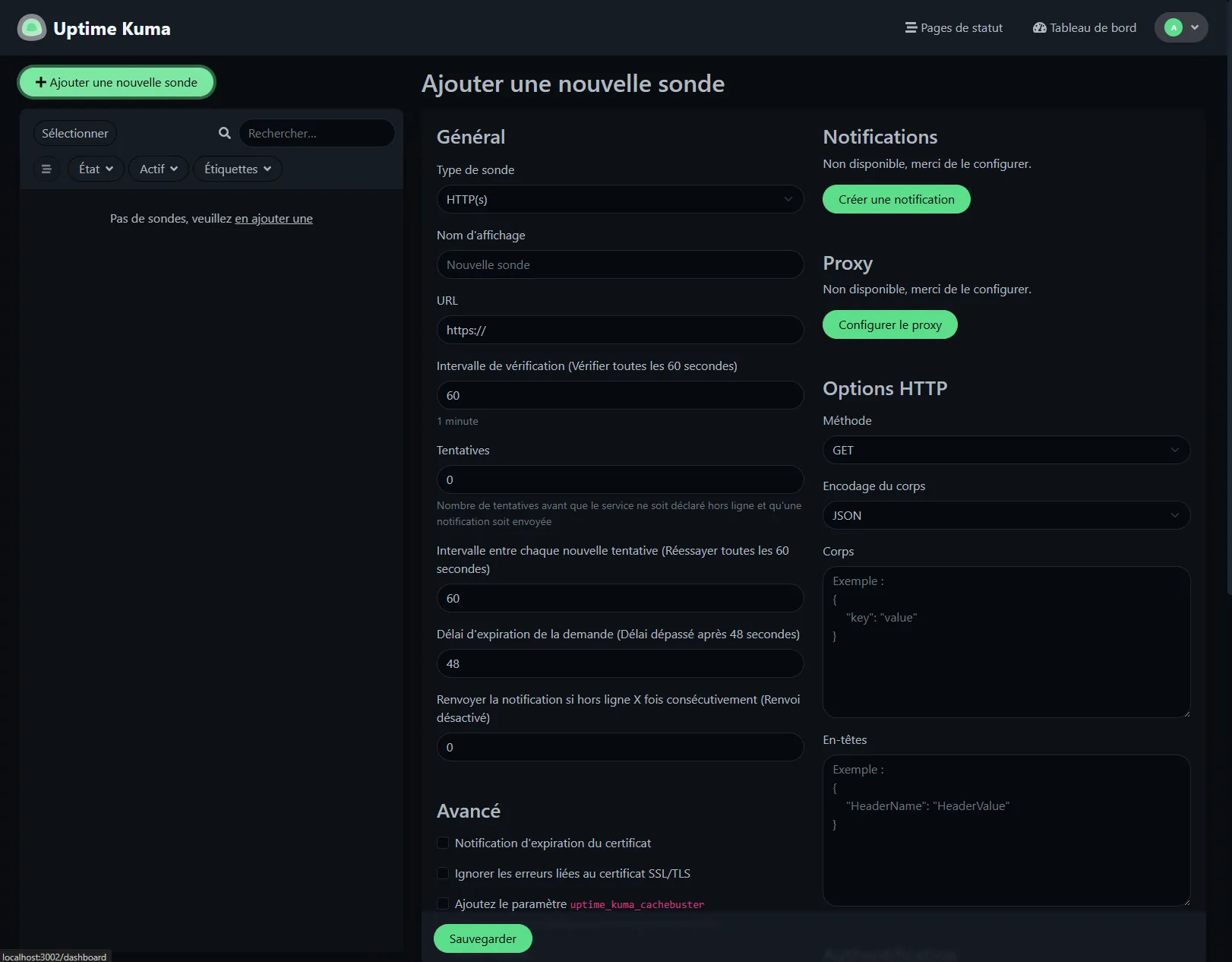Check Ignorer les erreurs liées au certificat SSL/TLS
1232x962 pixels.
442,873
